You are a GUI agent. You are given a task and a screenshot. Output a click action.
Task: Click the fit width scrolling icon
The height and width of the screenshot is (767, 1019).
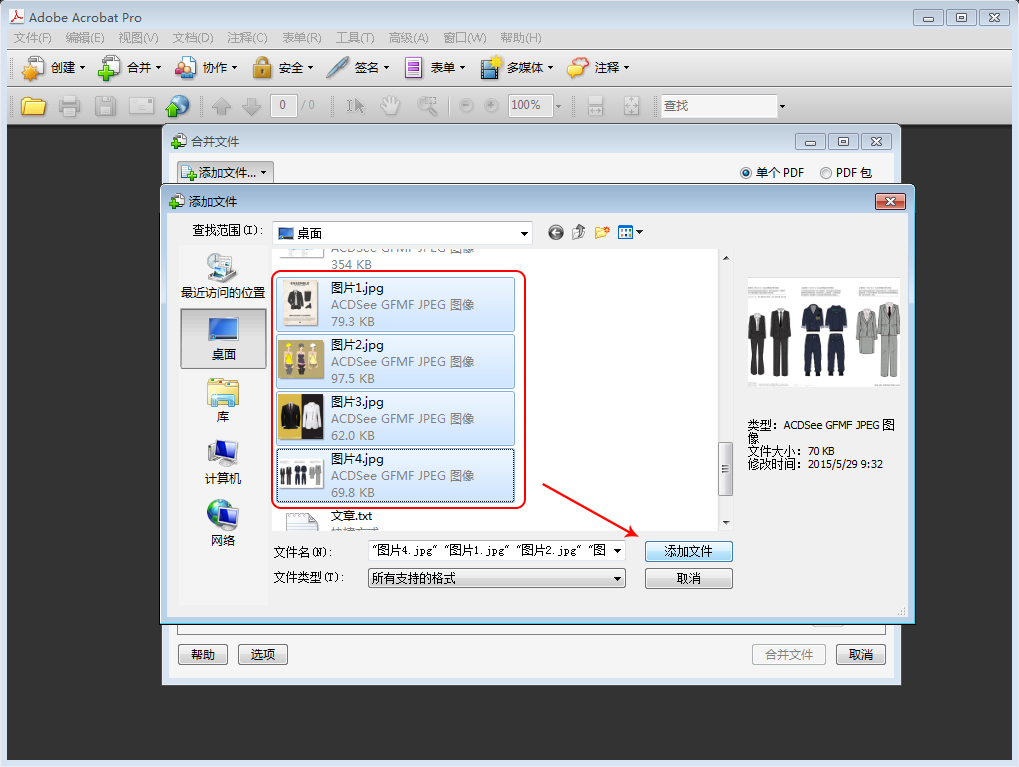tap(595, 105)
